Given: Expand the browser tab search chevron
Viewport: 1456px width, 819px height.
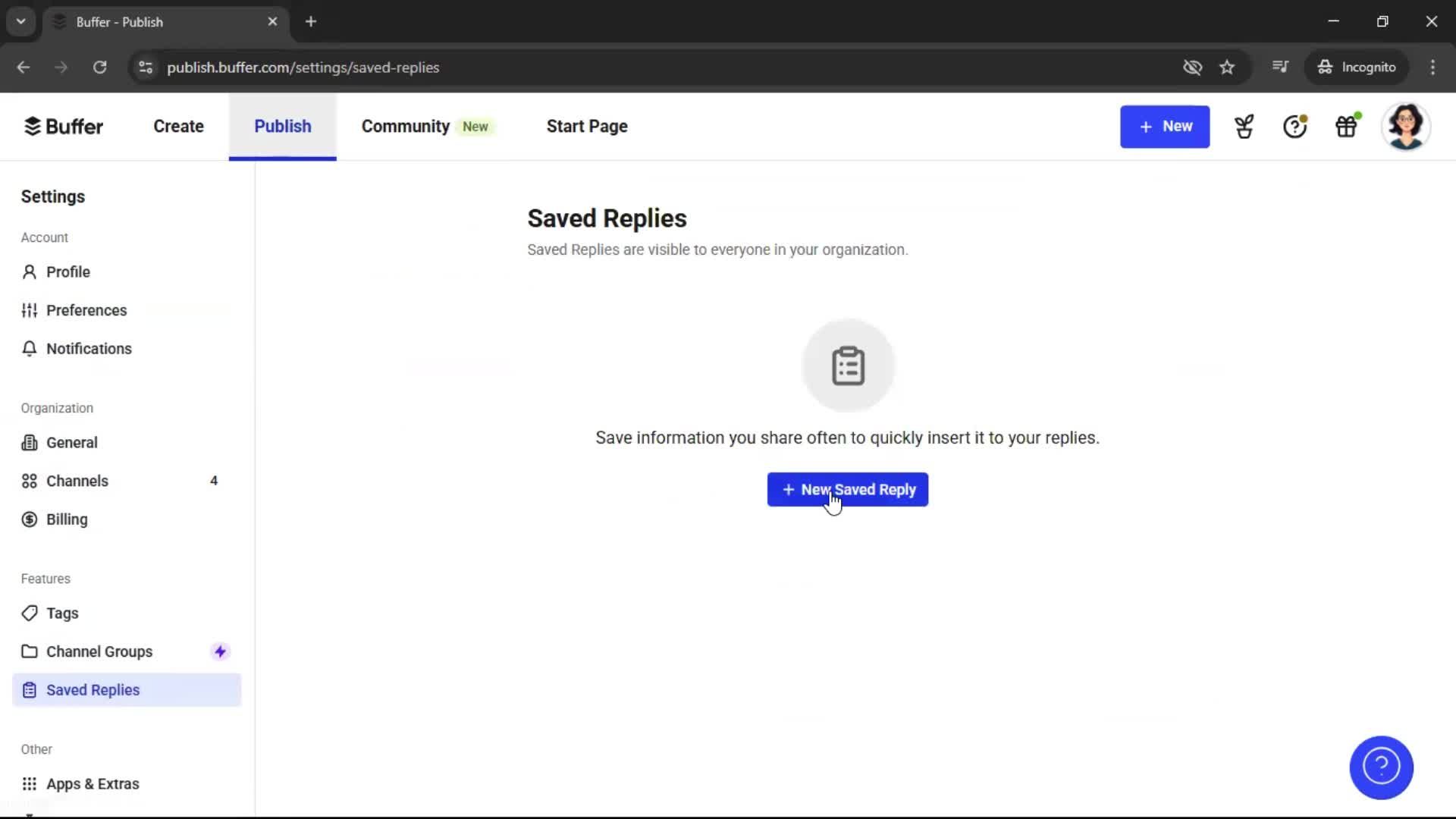Looking at the screenshot, I should click(20, 21).
